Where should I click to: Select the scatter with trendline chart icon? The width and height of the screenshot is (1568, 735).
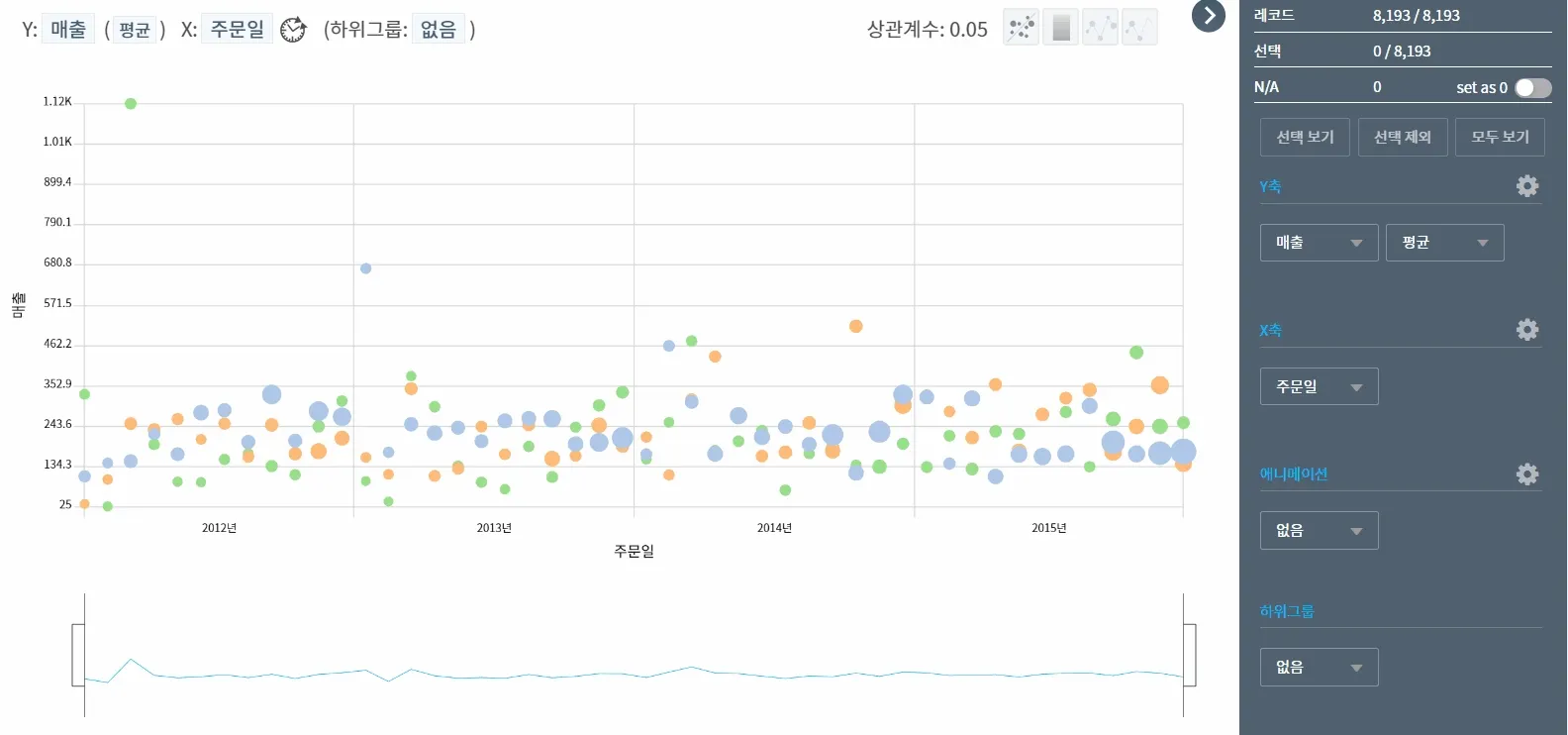coord(1021,28)
